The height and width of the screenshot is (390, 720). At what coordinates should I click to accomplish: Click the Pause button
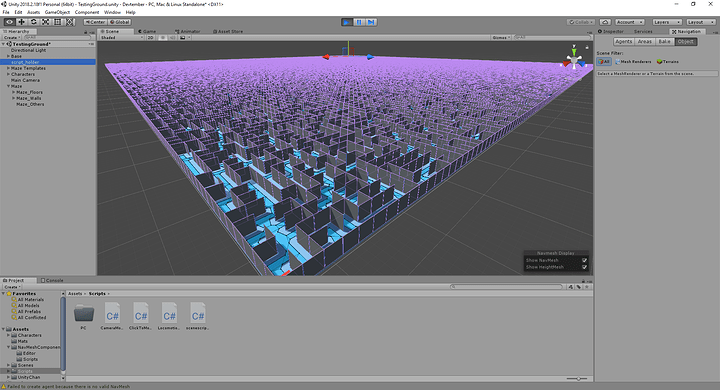359,22
